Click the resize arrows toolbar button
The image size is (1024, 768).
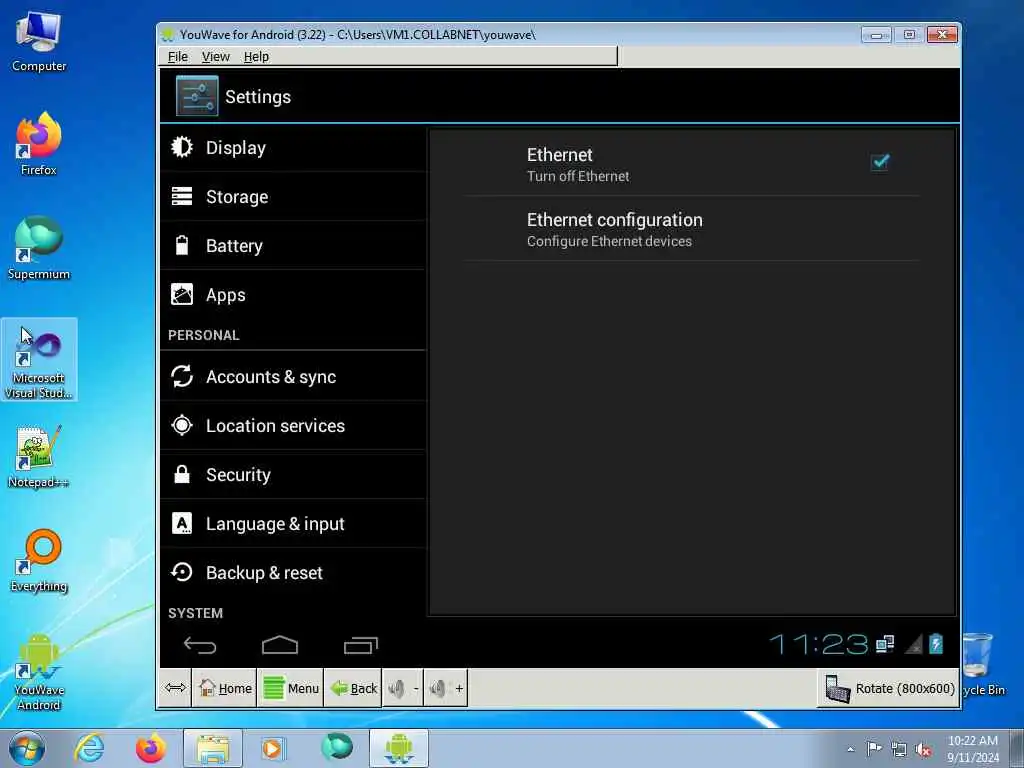coord(175,688)
